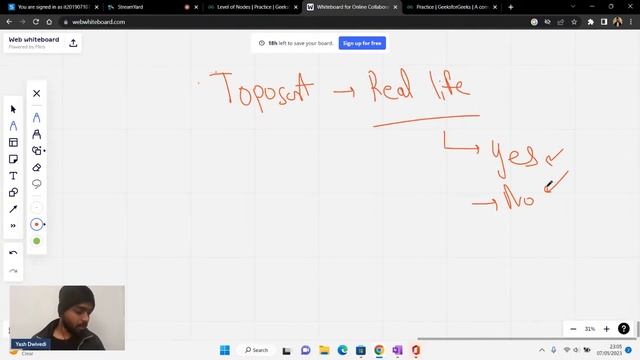Pick the green color swatch

tap(36, 241)
